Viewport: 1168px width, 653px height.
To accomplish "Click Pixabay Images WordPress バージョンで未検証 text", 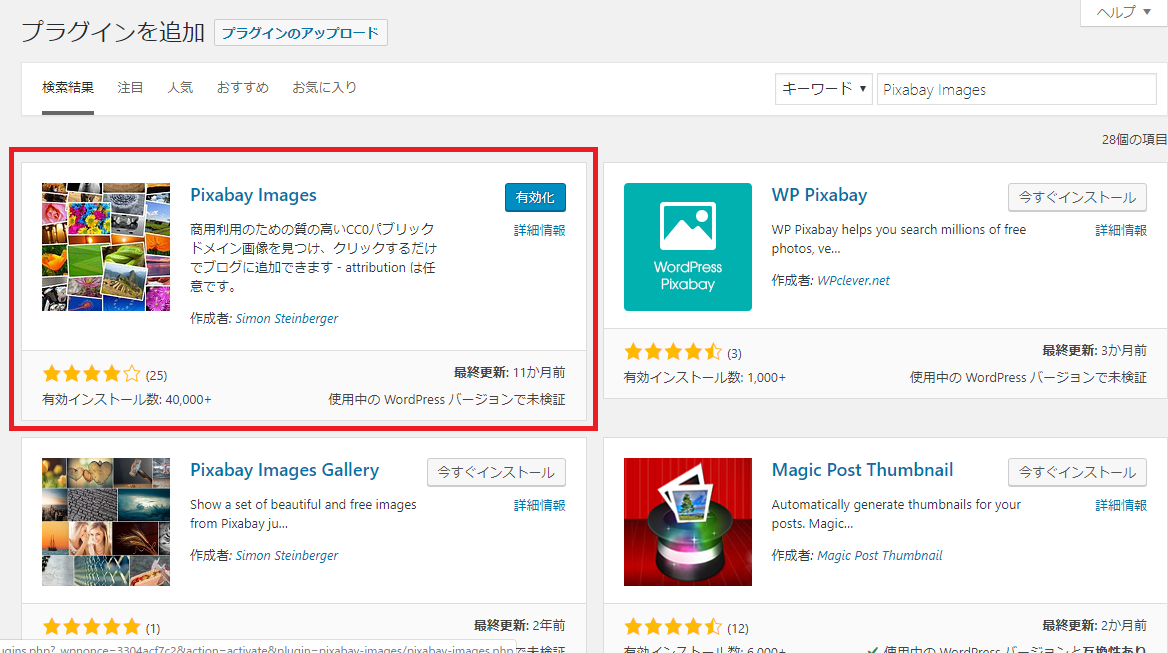I will tap(447, 400).
